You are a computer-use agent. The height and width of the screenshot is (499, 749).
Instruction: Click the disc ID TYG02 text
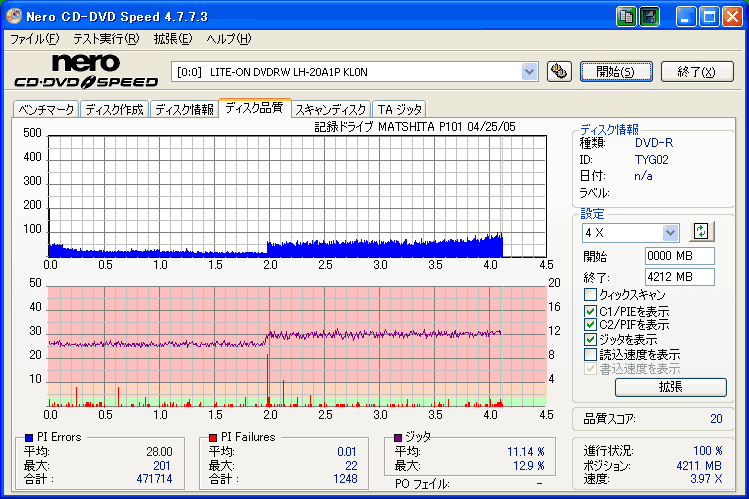coord(651,159)
